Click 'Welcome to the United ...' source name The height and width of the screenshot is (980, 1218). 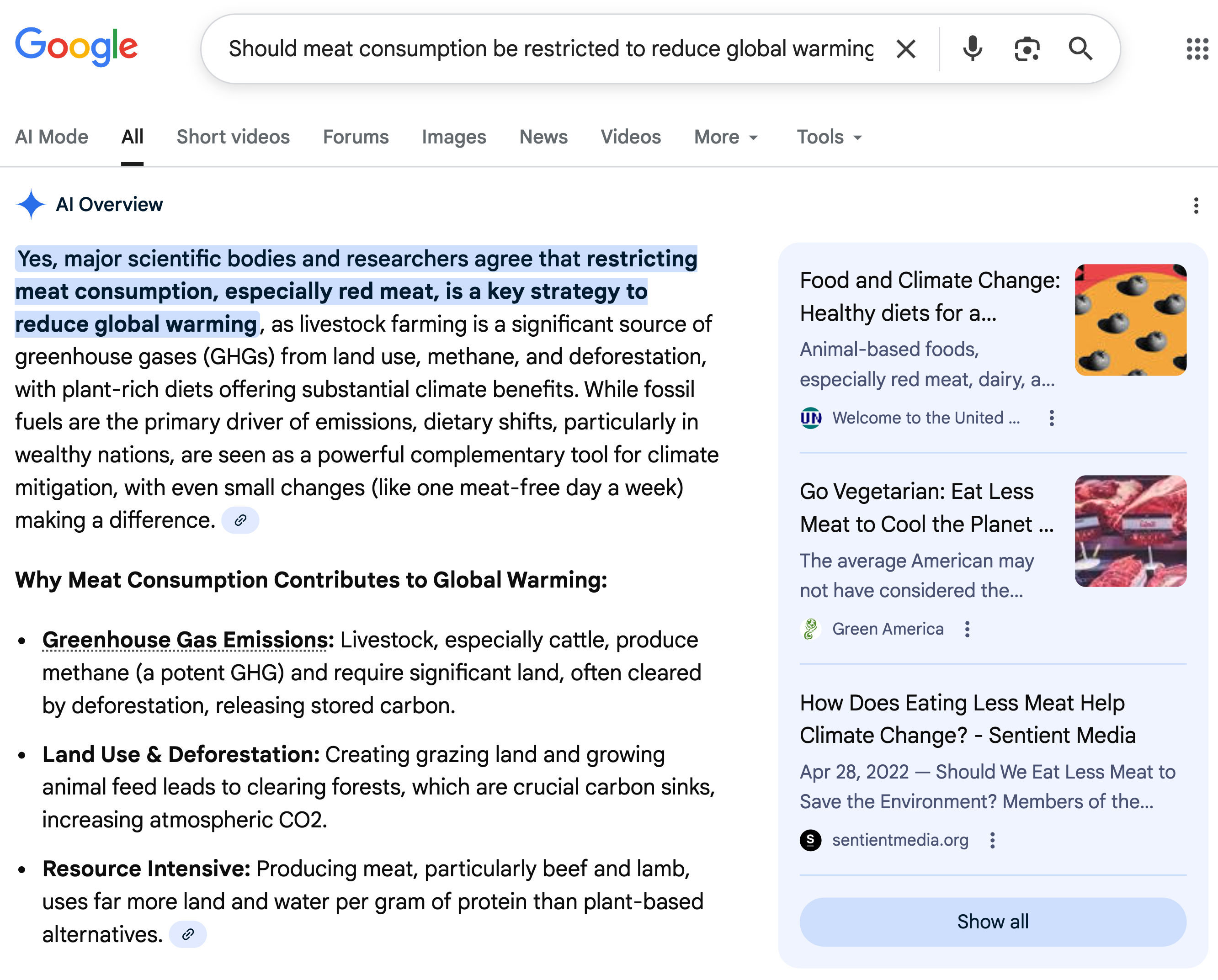926,418
